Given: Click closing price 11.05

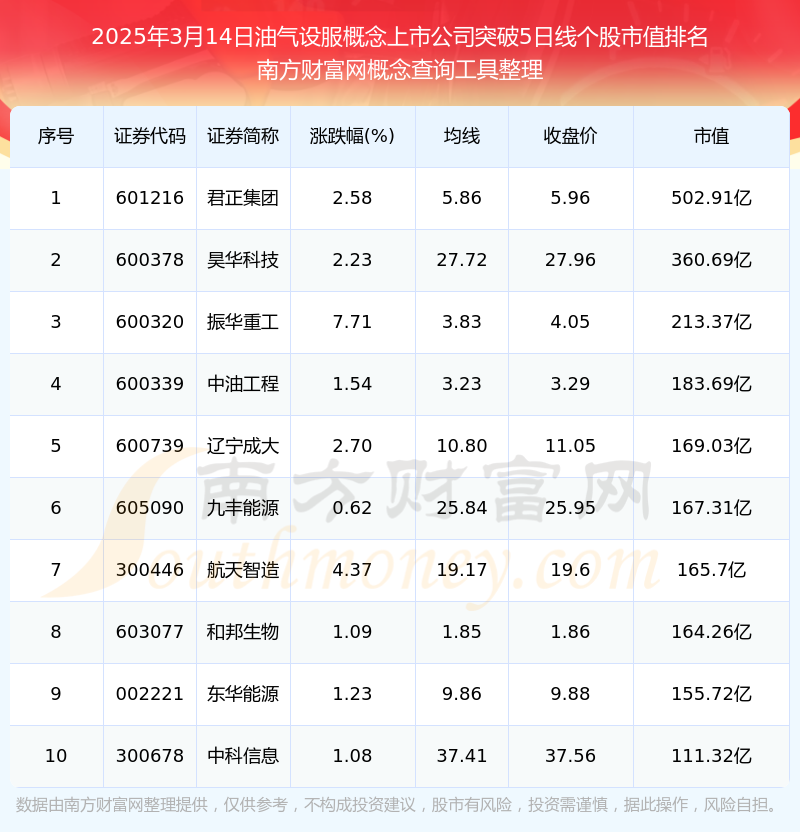Looking at the screenshot, I should [570, 446].
